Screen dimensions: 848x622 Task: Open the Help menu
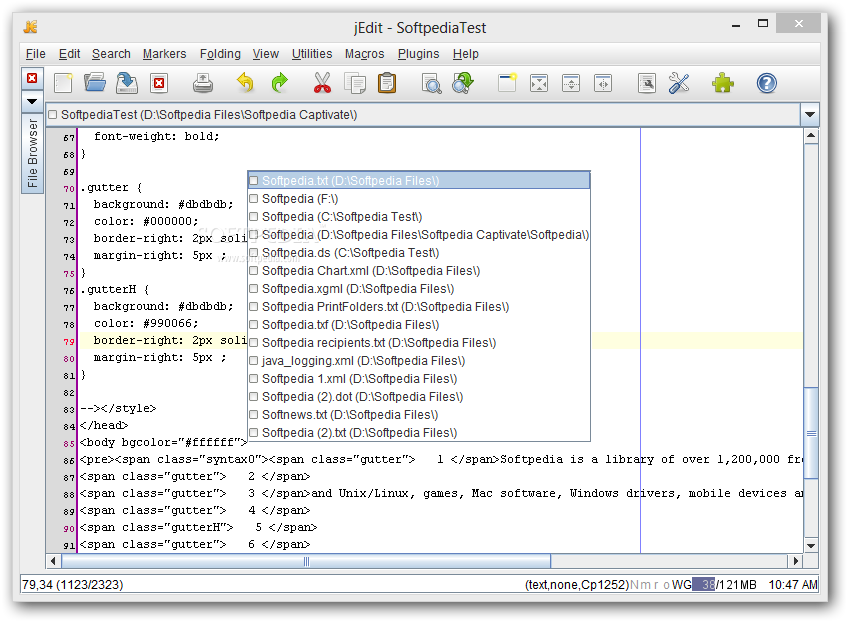click(x=466, y=54)
